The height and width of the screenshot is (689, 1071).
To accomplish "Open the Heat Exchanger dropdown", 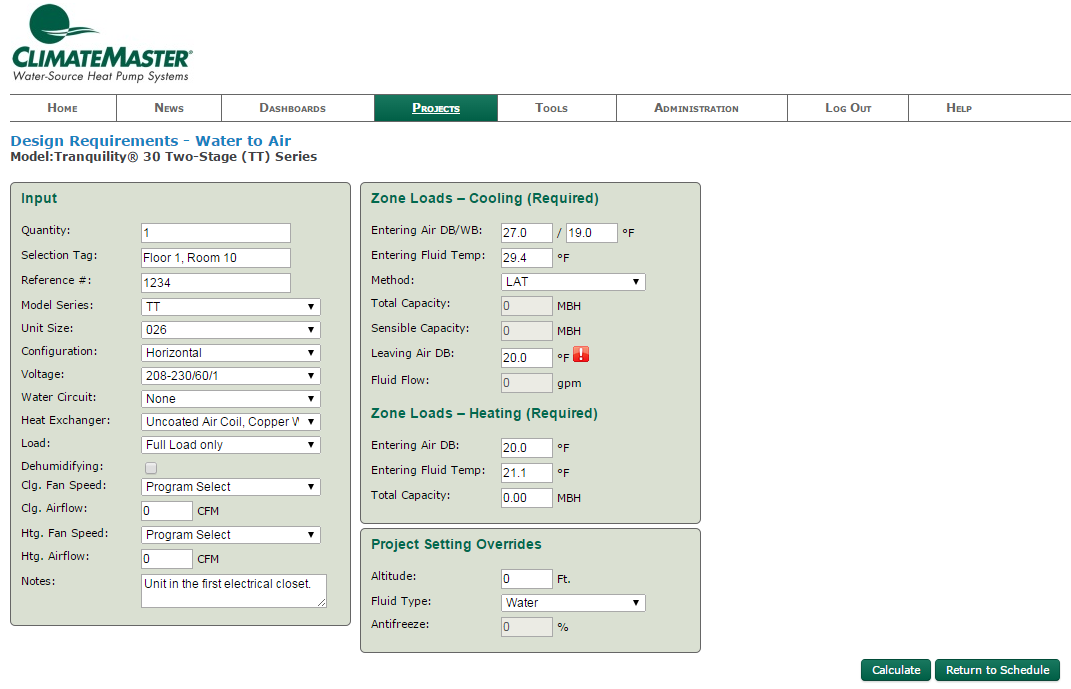I will click(231, 422).
